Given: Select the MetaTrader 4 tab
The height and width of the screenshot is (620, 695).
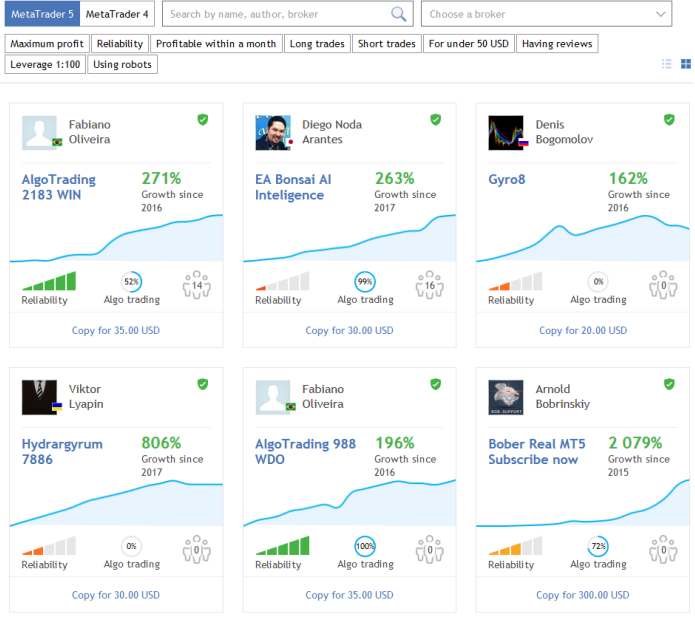Looking at the screenshot, I should coord(117,14).
